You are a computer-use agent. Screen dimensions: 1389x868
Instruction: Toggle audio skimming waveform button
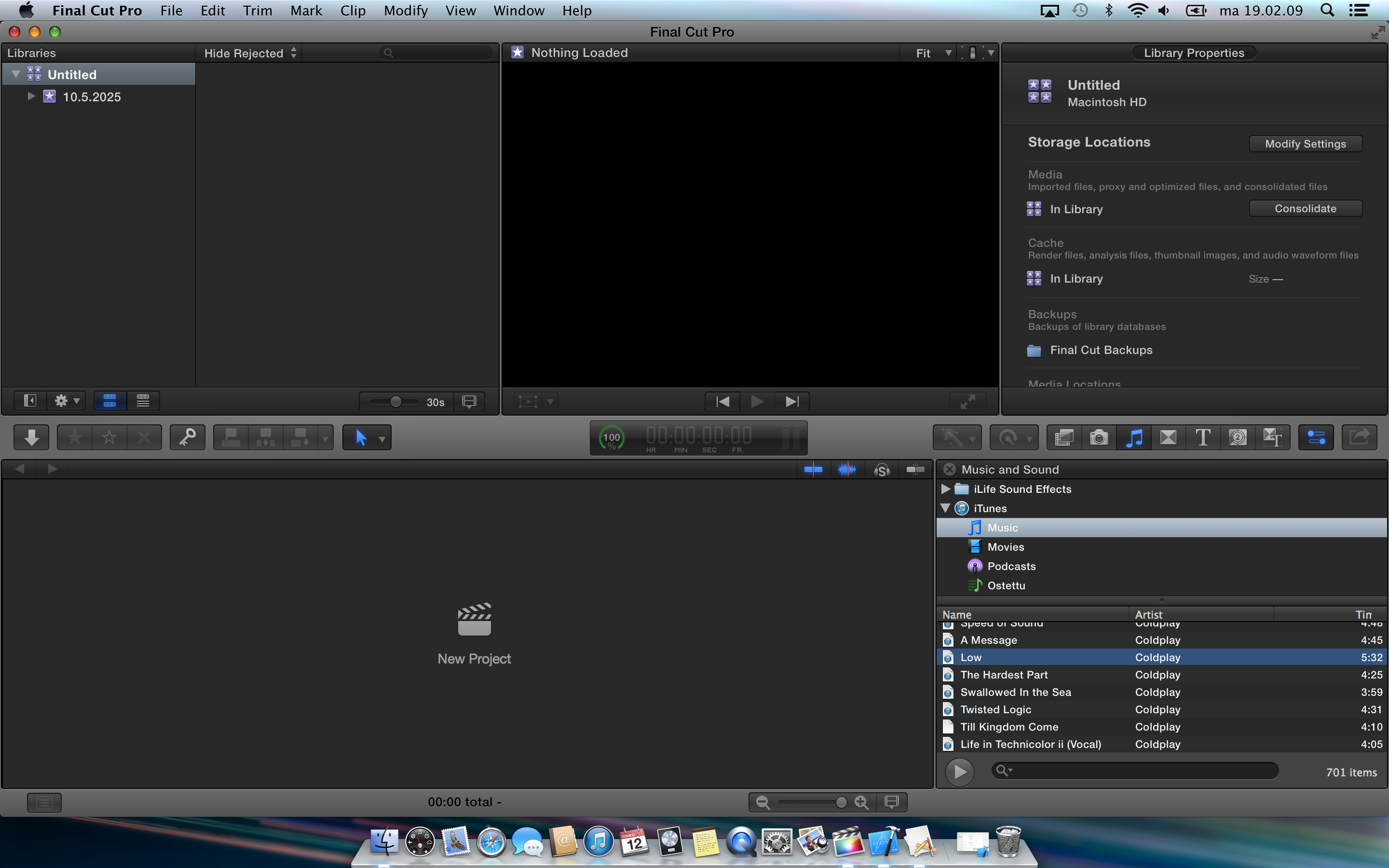pos(846,470)
